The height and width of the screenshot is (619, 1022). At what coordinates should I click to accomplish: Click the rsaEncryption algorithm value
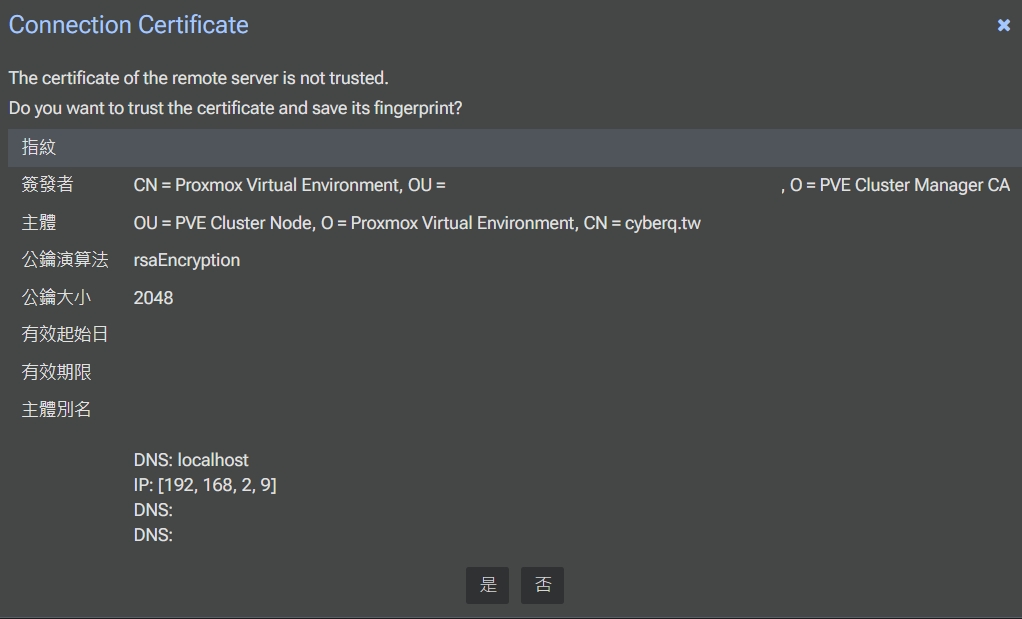pyautogui.click(x=187, y=260)
